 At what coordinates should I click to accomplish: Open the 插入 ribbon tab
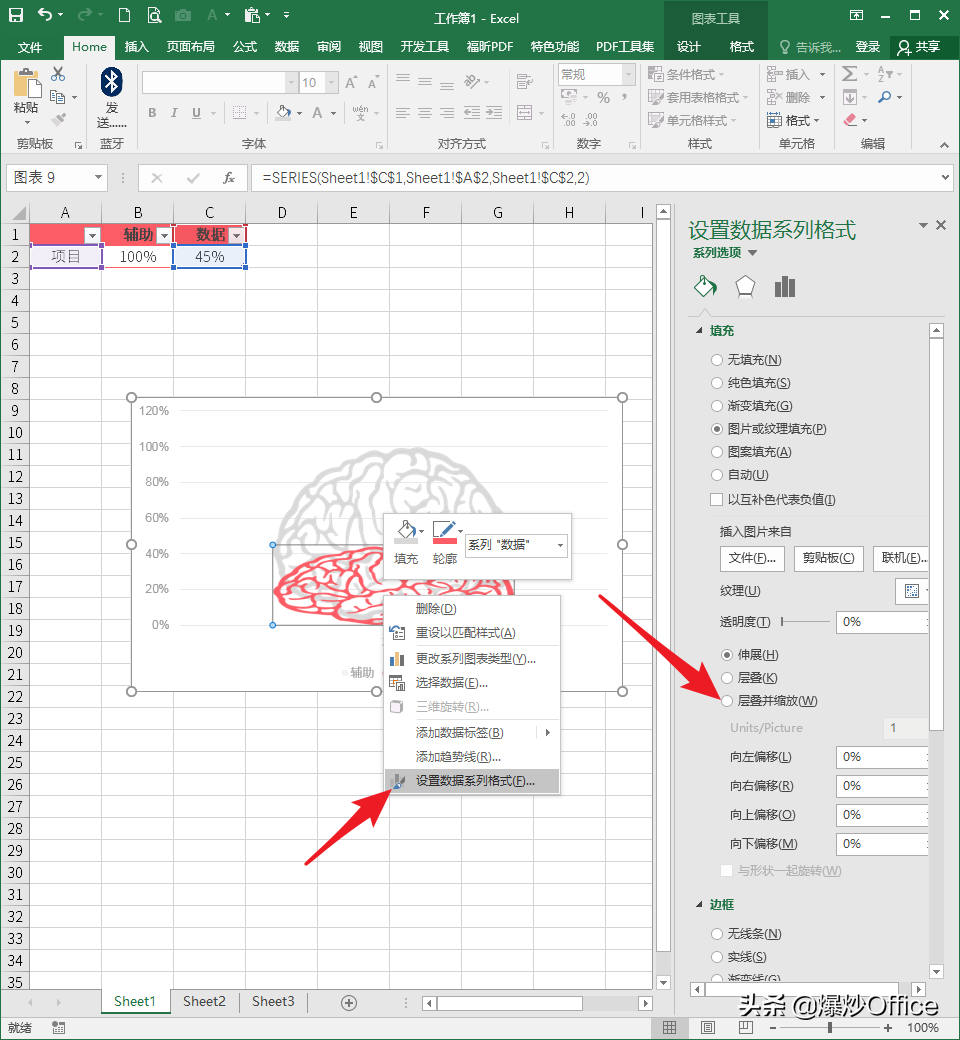(136, 46)
